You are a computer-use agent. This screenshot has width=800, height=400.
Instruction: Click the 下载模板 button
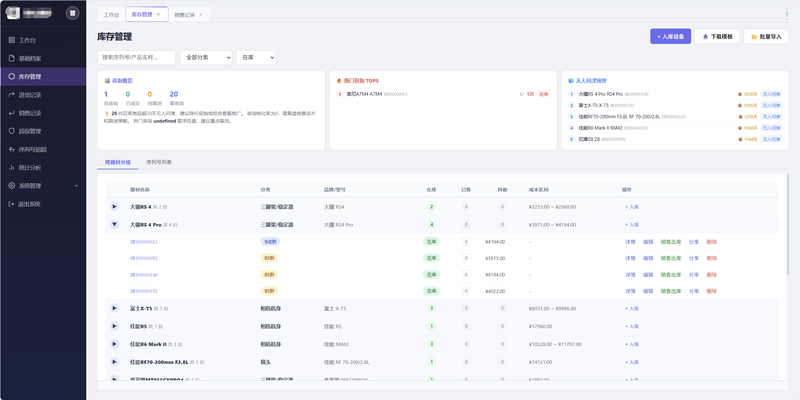point(717,36)
